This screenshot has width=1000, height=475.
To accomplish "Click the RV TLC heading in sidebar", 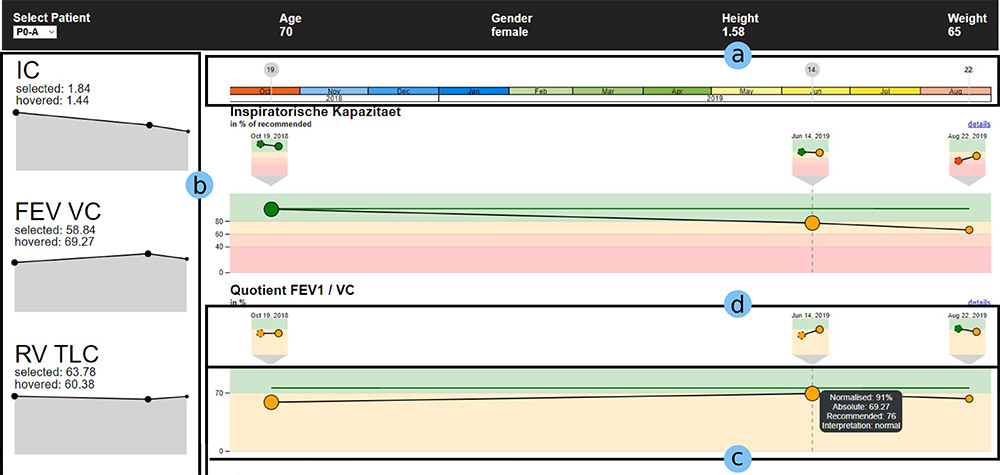I will 59,356.
